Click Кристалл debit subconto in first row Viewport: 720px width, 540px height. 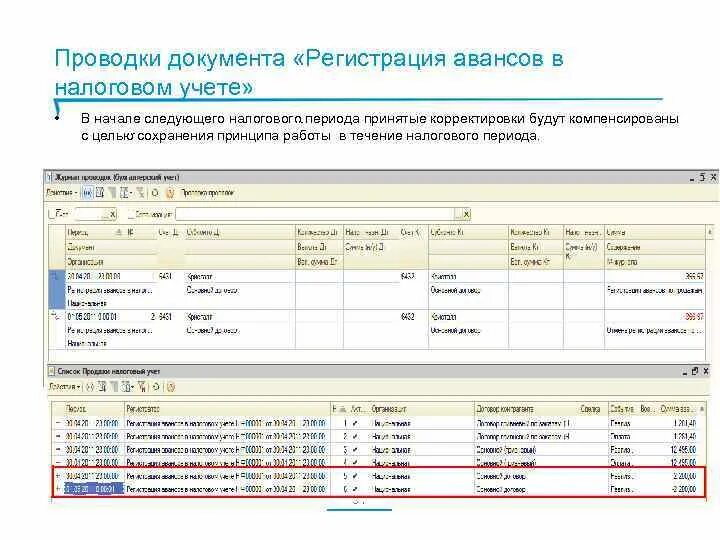(200, 276)
